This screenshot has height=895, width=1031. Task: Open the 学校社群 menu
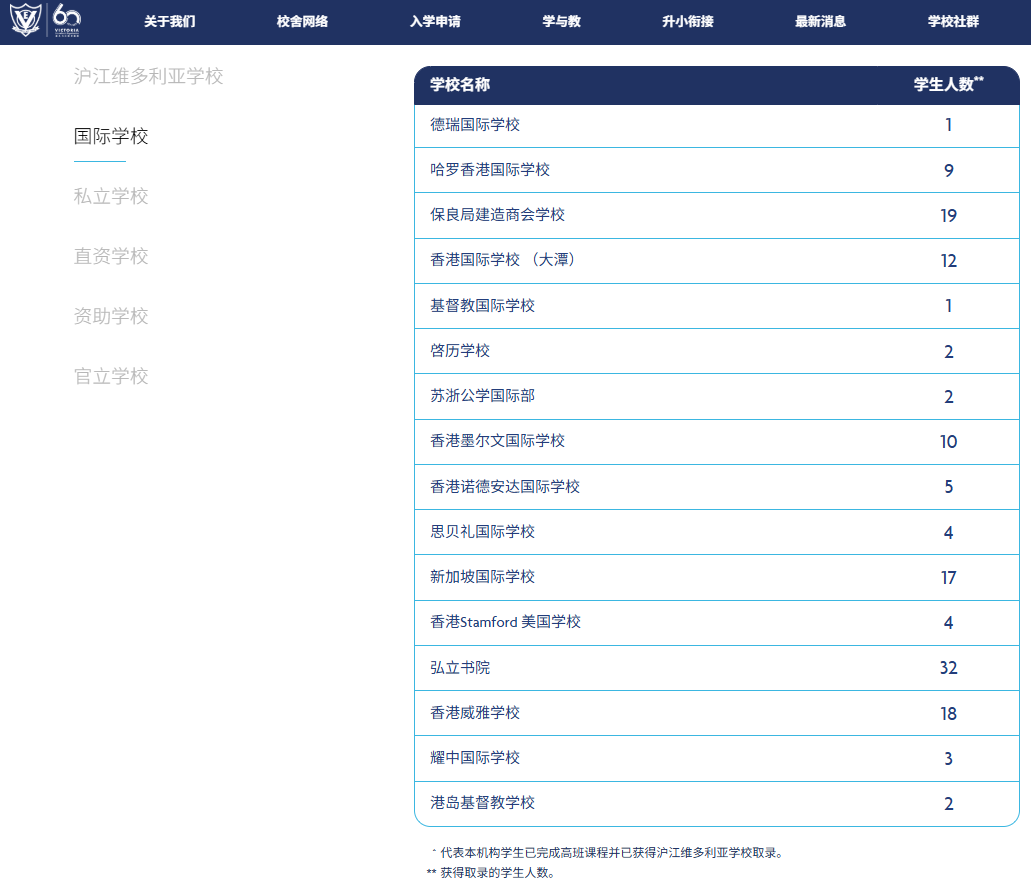(953, 22)
